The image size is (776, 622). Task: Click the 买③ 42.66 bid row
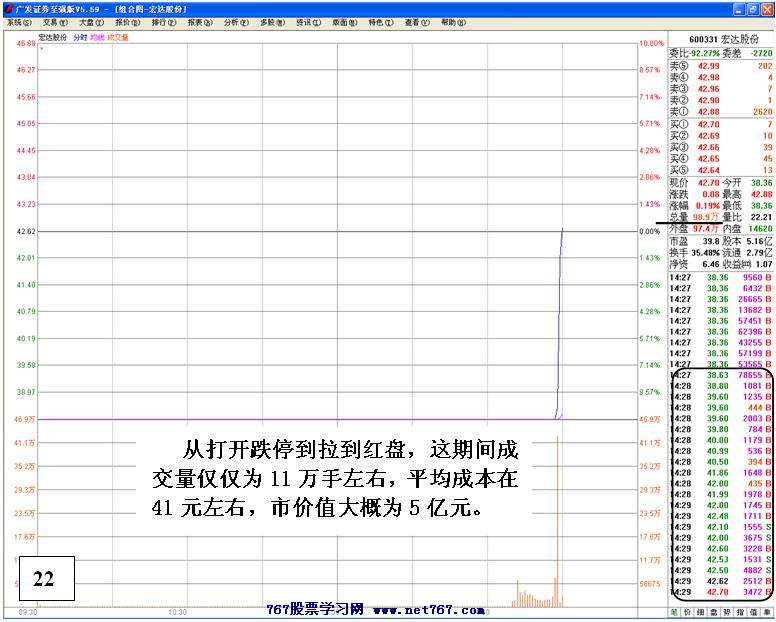pos(721,147)
